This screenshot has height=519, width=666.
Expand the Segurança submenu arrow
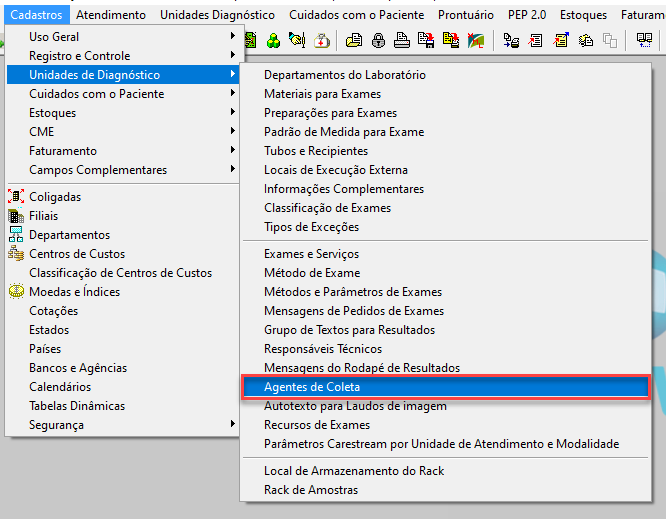pos(232,424)
